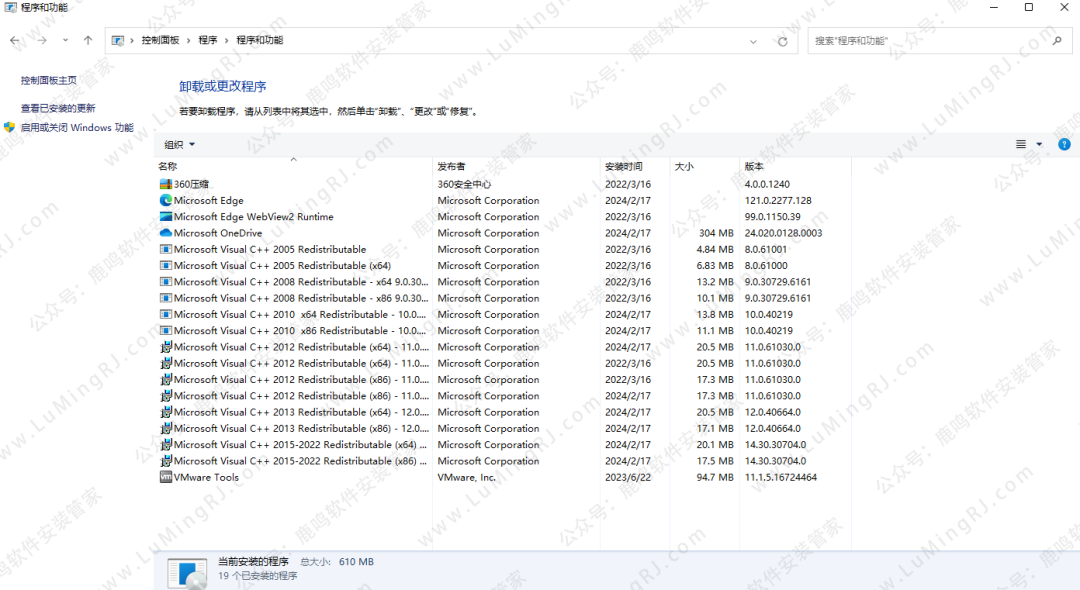Select the Microsoft Edge icon in list
Image resolution: width=1080 pixels, height=590 pixels.
coord(166,200)
